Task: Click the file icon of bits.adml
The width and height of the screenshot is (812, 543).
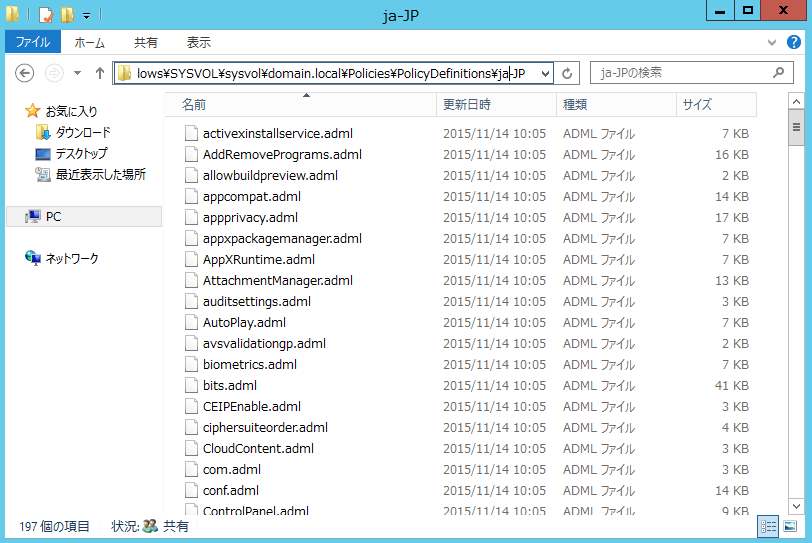Action: (192, 385)
